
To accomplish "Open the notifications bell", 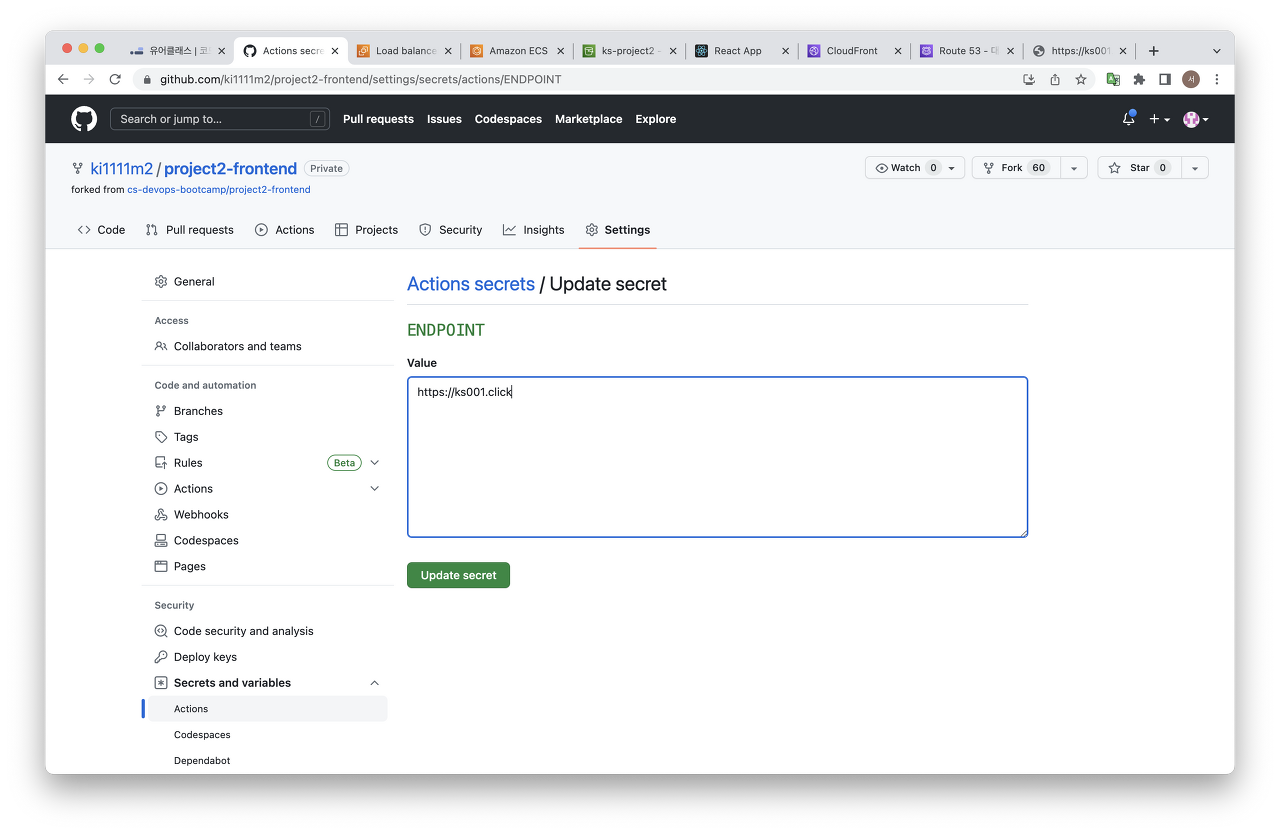I will click(1129, 118).
